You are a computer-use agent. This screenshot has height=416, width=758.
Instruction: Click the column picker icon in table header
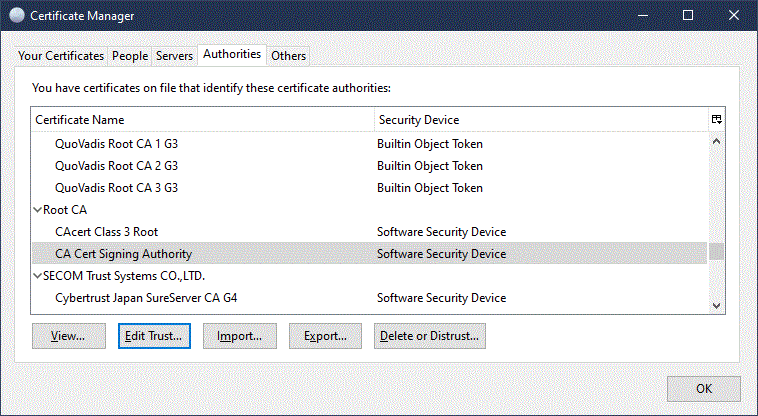pos(716,119)
